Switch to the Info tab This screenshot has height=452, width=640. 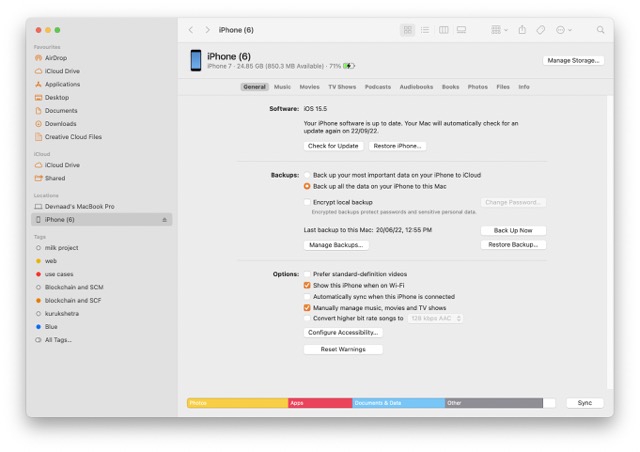(524, 87)
